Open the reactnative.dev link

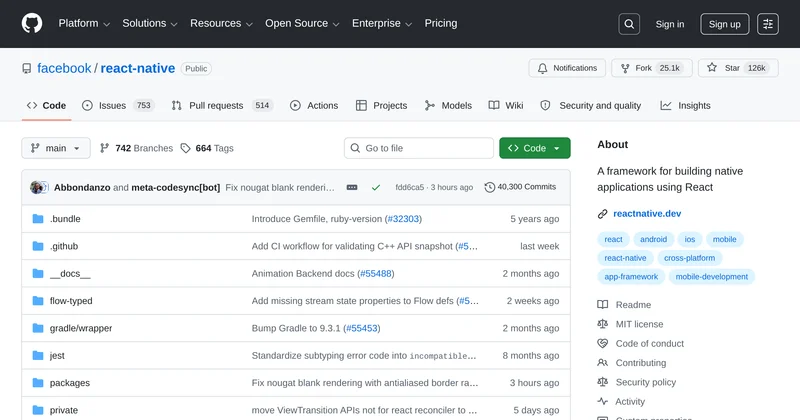click(x=646, y=214)
